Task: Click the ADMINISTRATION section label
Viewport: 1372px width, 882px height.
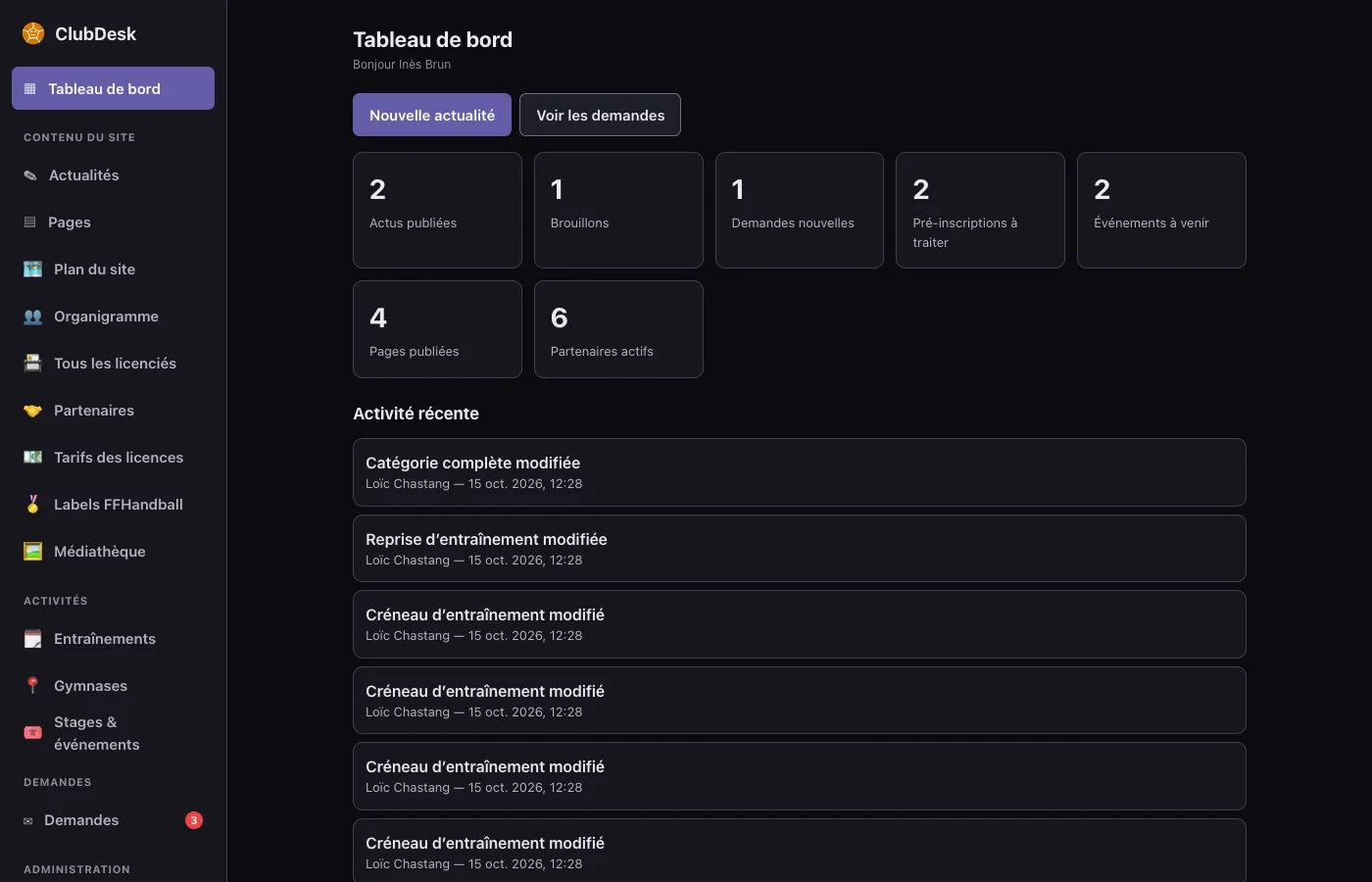Action: click(x=76, y=869)
